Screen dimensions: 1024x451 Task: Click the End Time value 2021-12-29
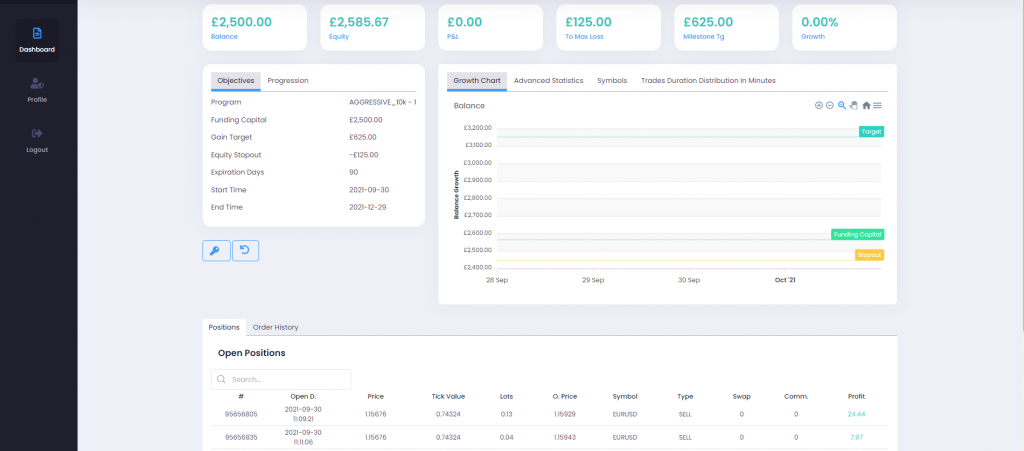point(370,207)
